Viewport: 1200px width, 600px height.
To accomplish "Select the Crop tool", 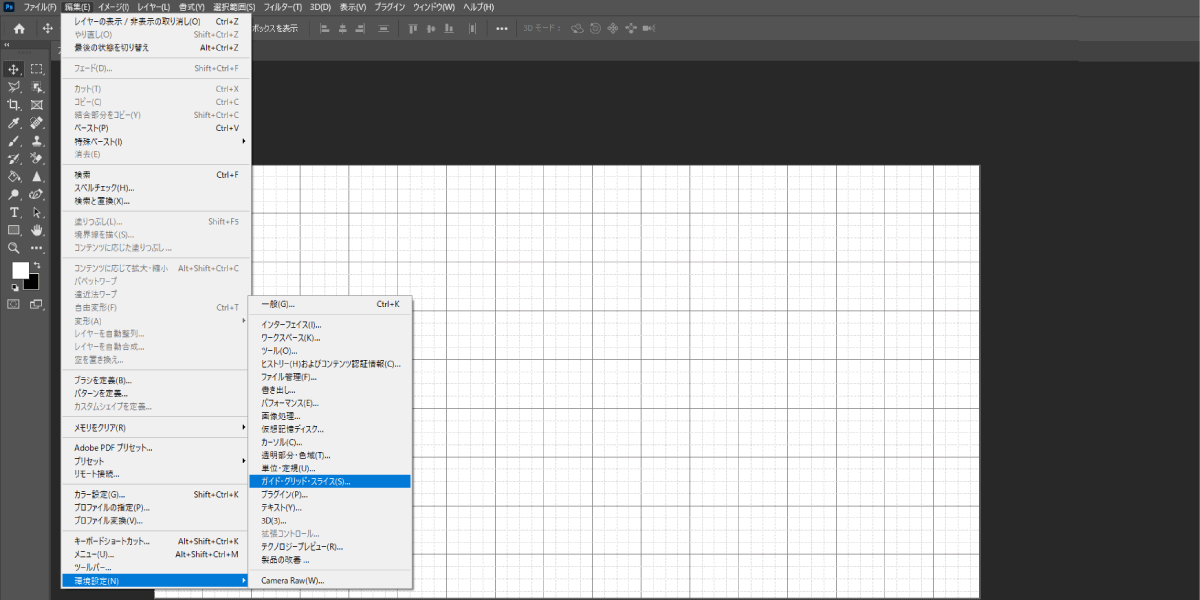I will pyautogui.click(x=14, y=105).
